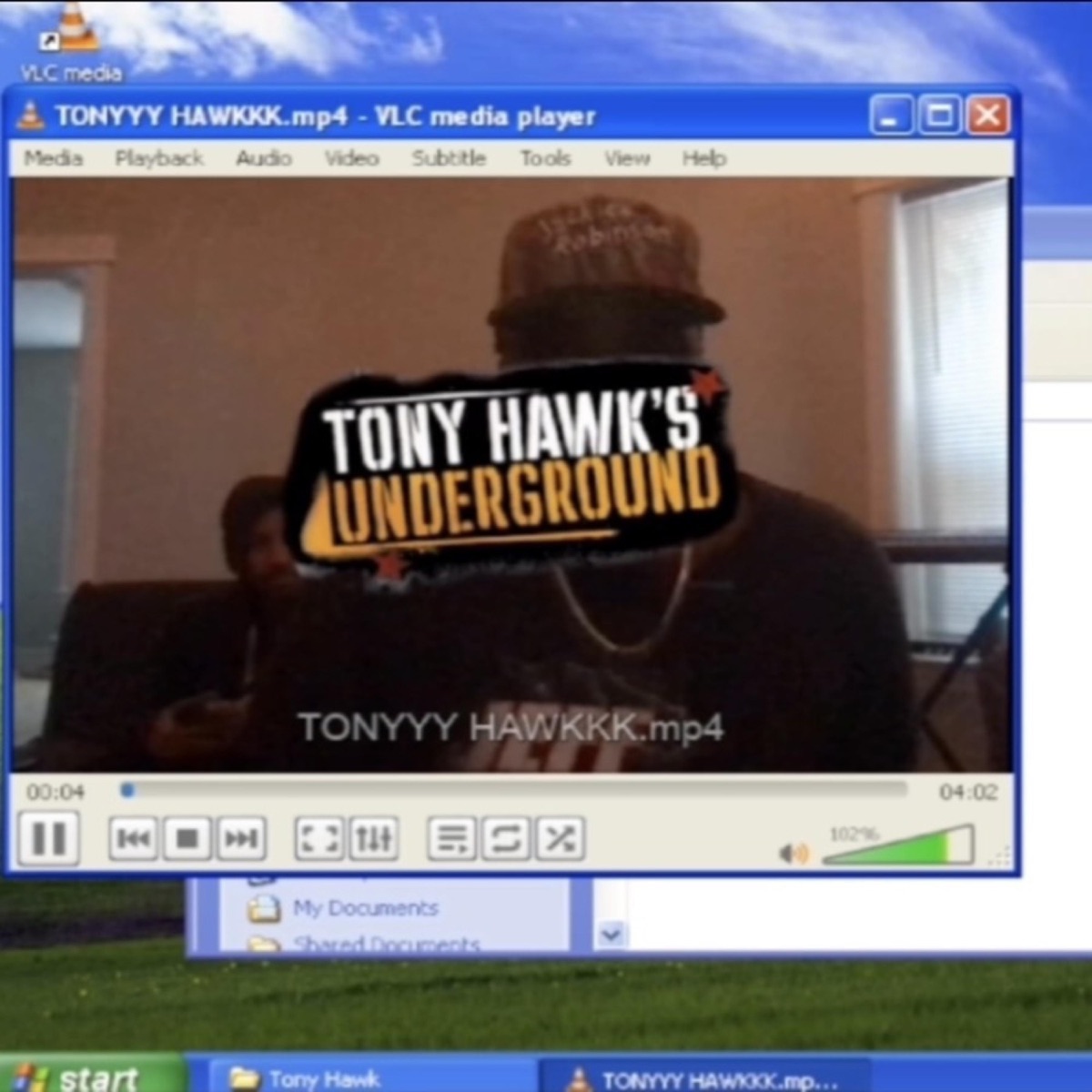Mute audio via speaker icon
The height and width of the screenshot is (1092, 1092).
794,853
